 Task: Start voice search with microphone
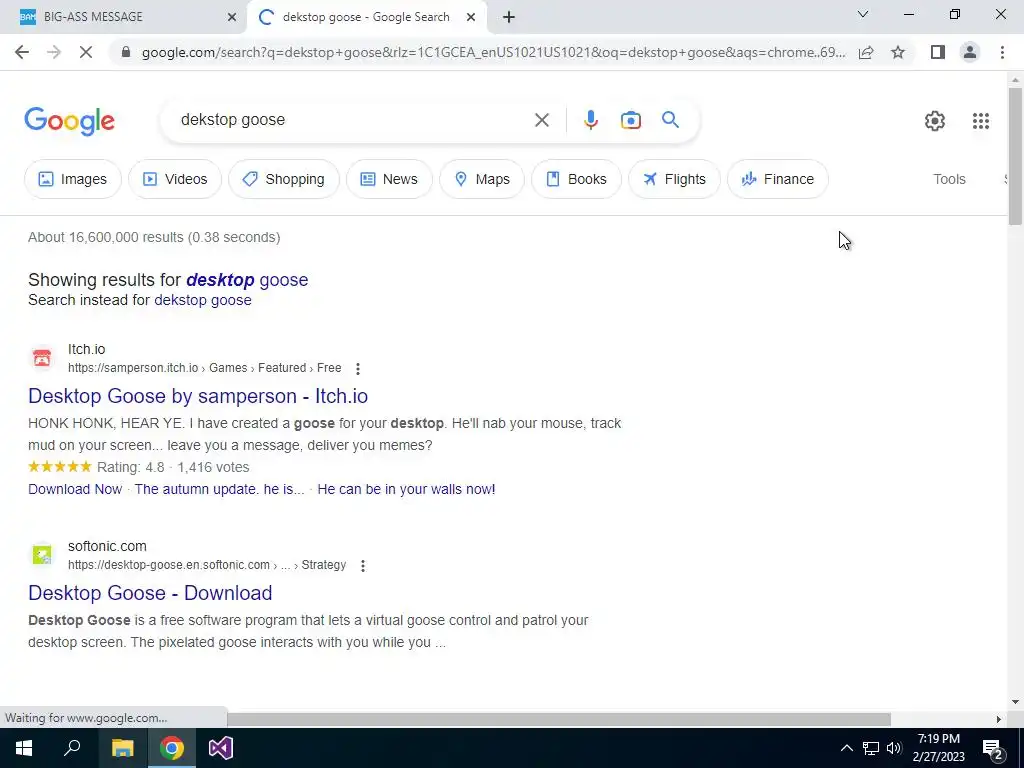pos(590,120)
